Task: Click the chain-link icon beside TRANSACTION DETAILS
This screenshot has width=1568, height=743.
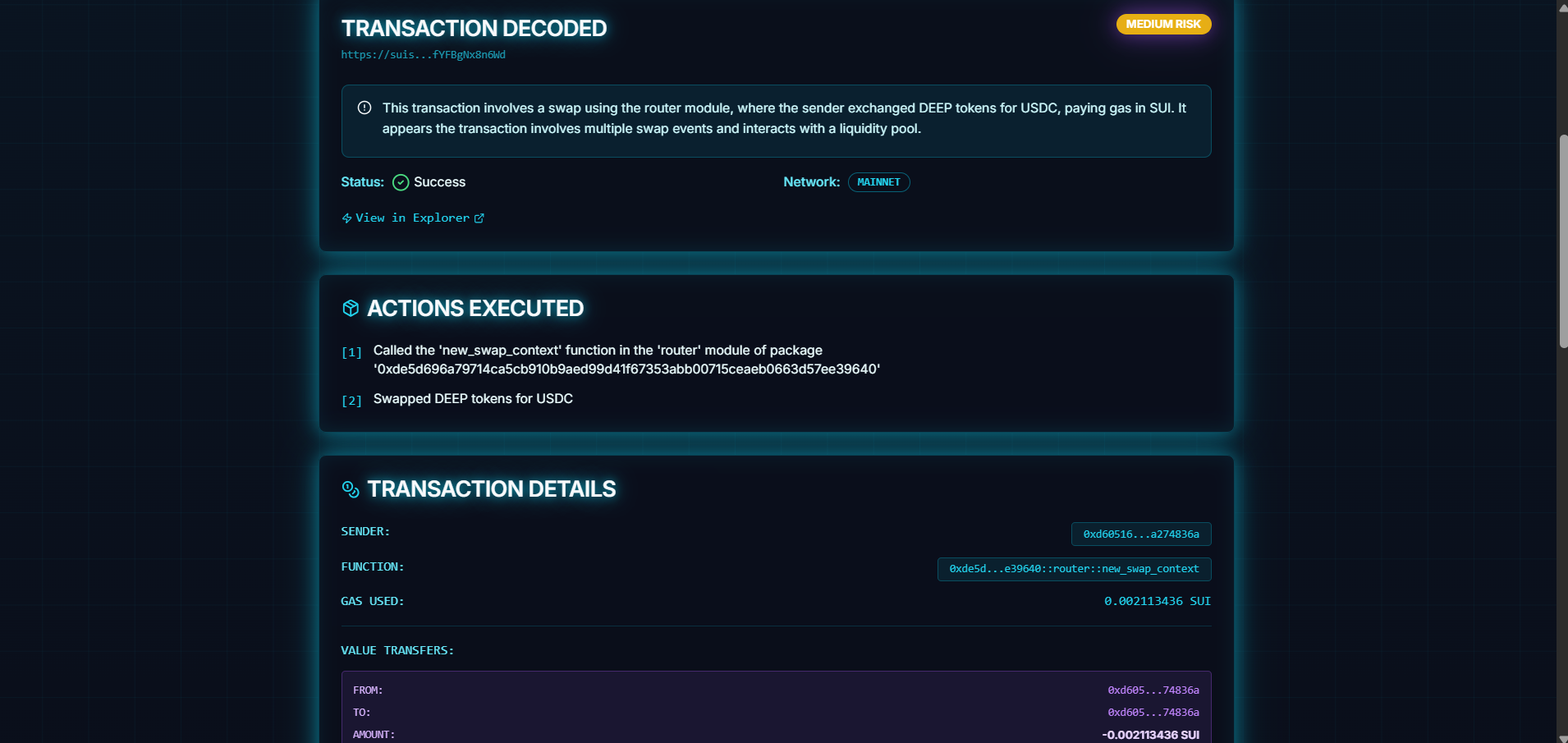Action: coord(351,489)
